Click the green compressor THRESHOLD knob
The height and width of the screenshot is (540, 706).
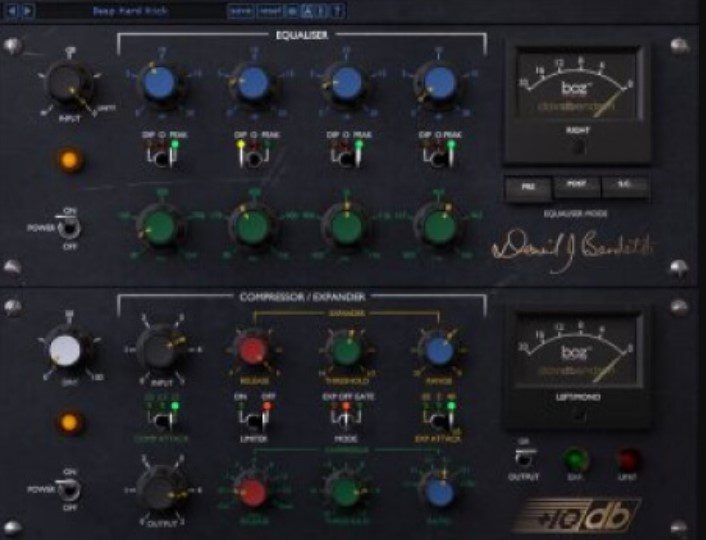pos(346,491)
